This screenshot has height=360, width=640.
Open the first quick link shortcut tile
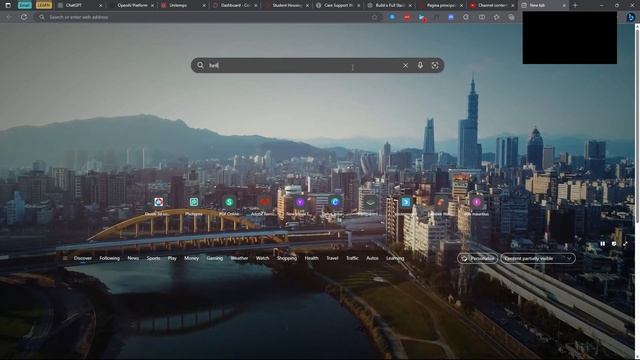159,202
